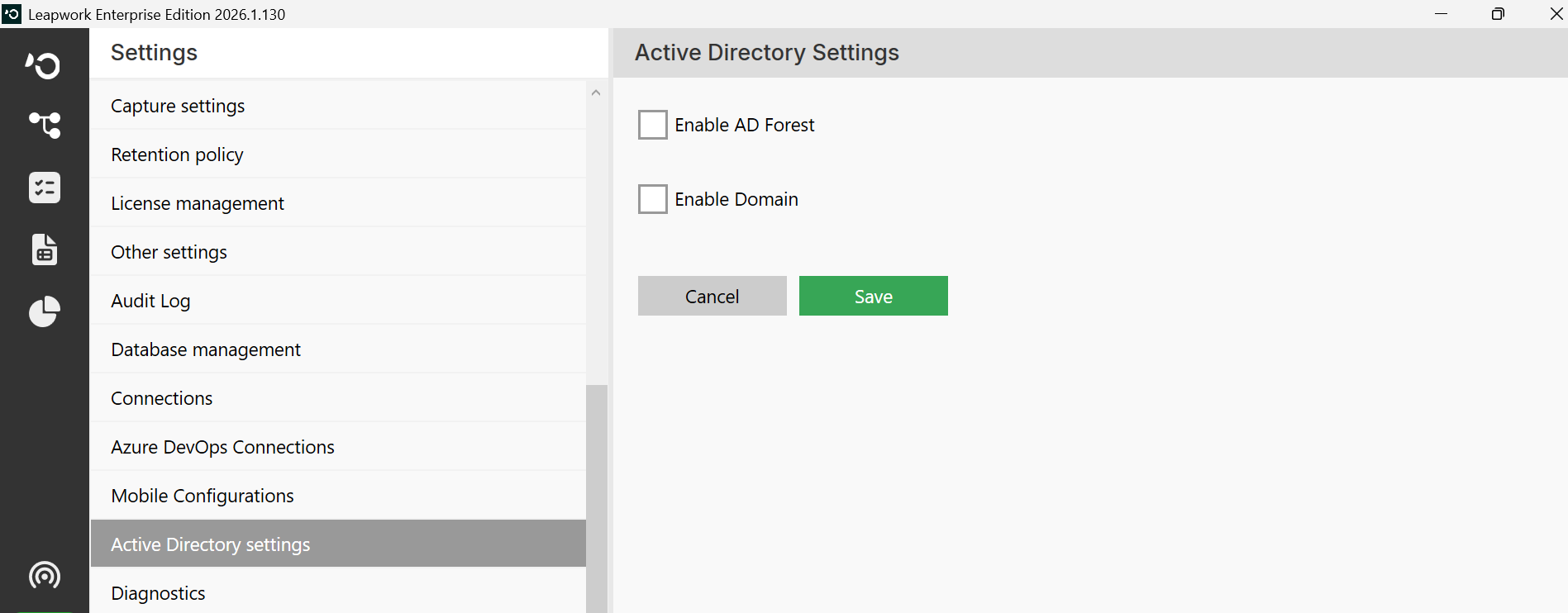The image size is (1568, 613).
Task: Click the Cancel button
Action: pos(713,296)
